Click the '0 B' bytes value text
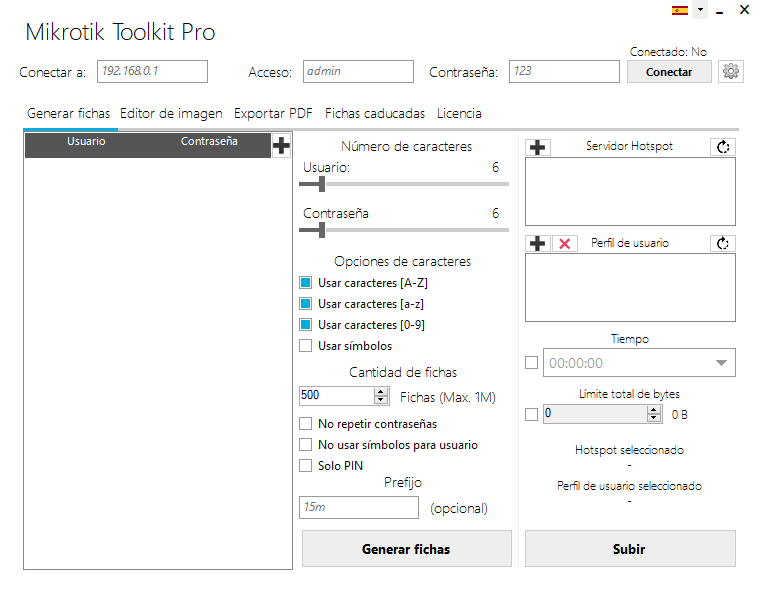 point(679,415)
